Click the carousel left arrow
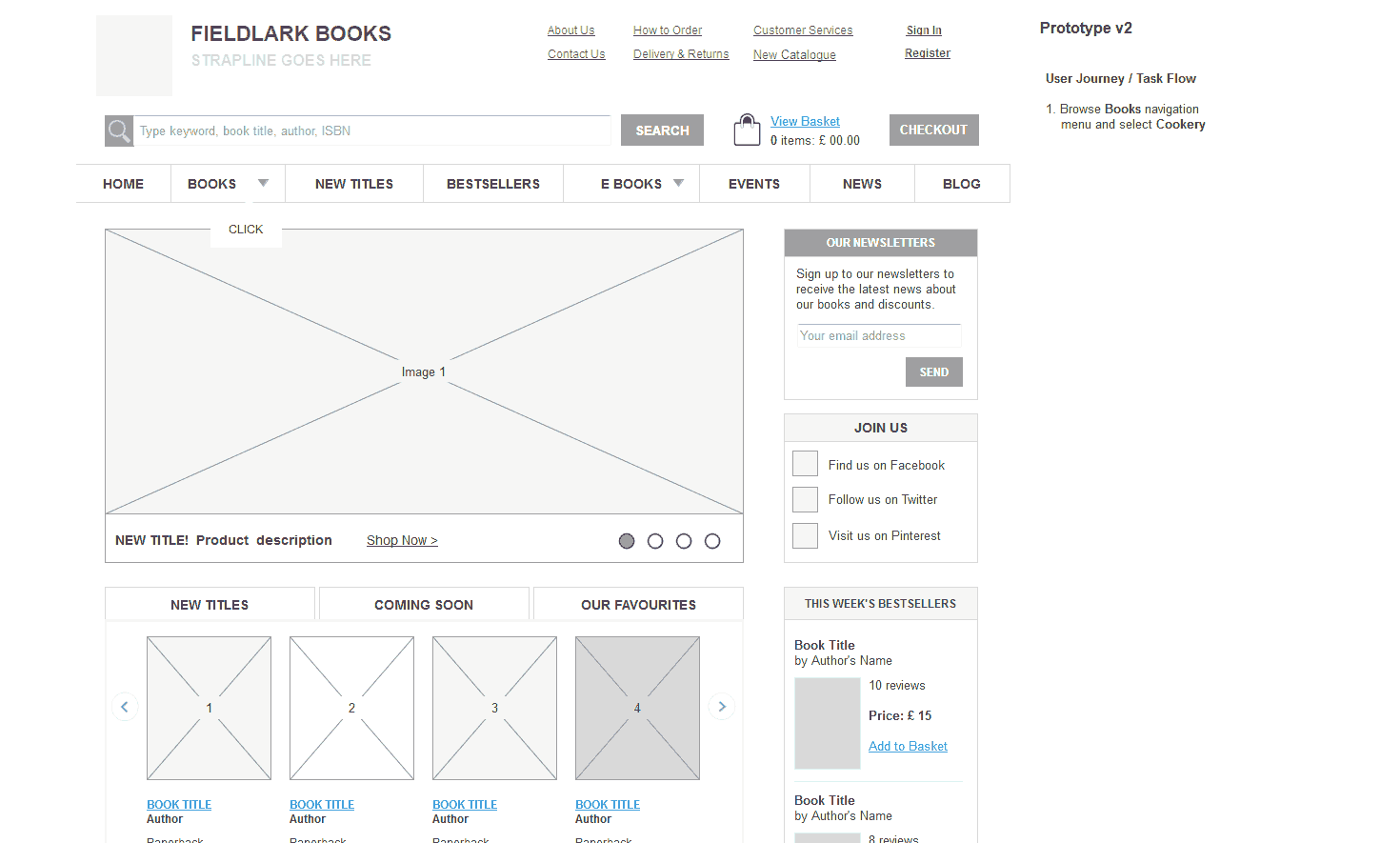 tap(125, 706)
